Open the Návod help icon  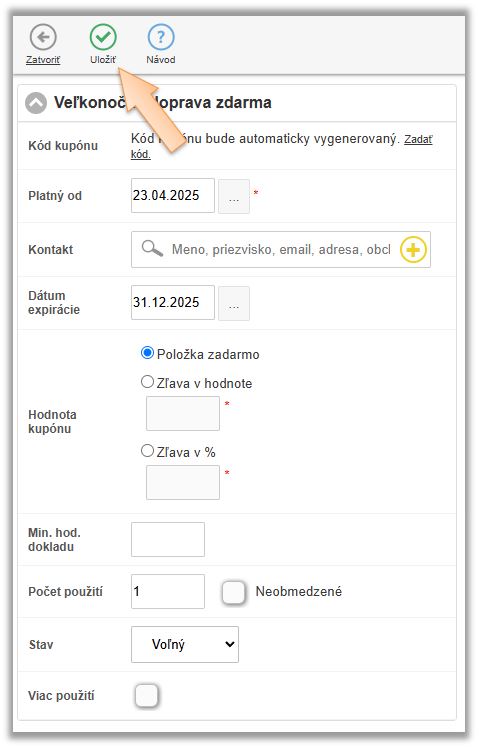click(161, 37)
